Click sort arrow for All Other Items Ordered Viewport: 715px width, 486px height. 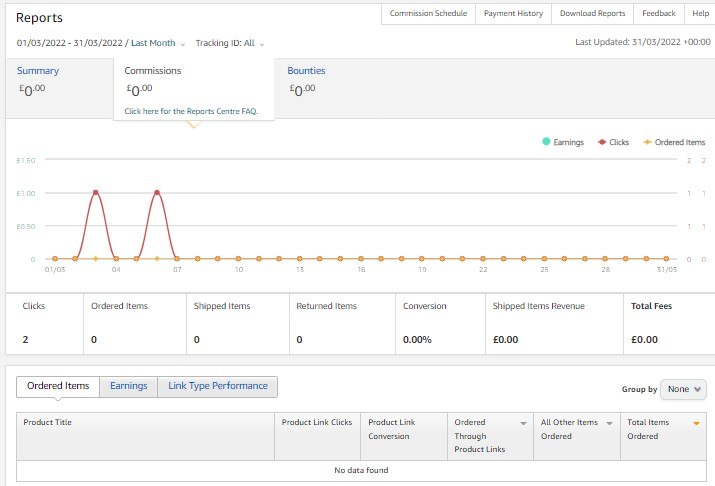[609, 424]
